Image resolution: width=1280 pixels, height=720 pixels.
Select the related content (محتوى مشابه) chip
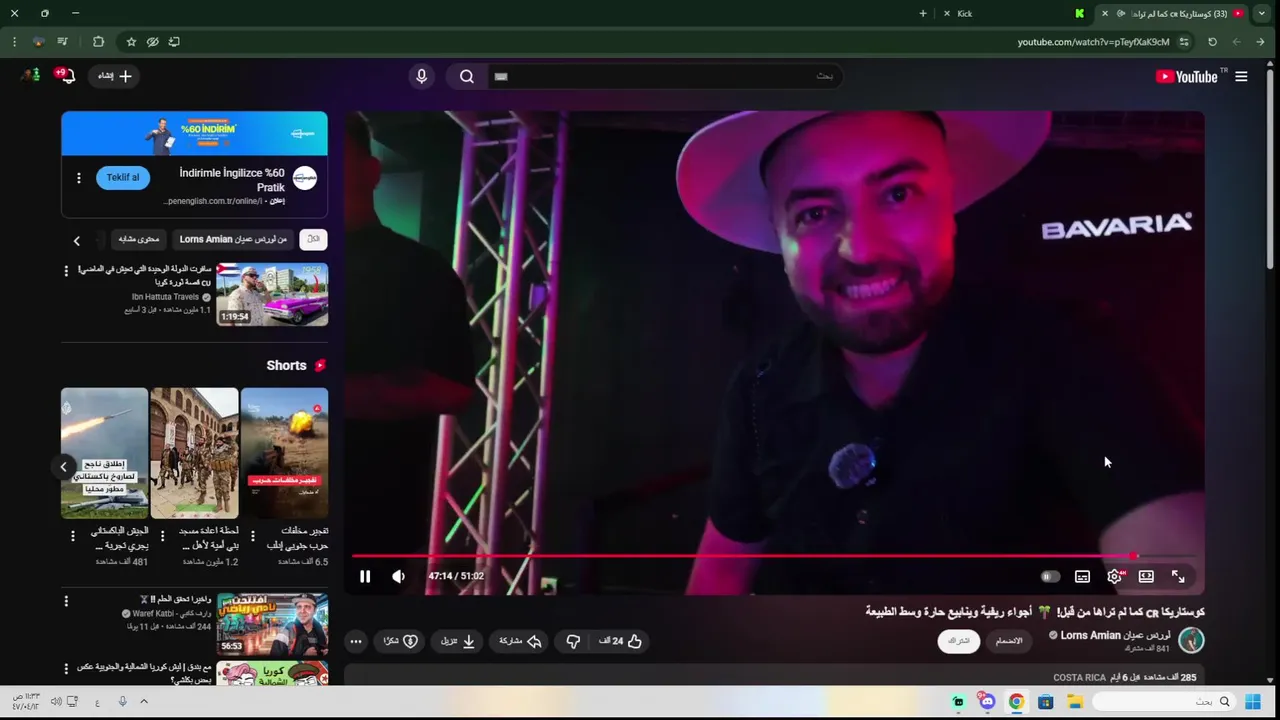(139, 239)
